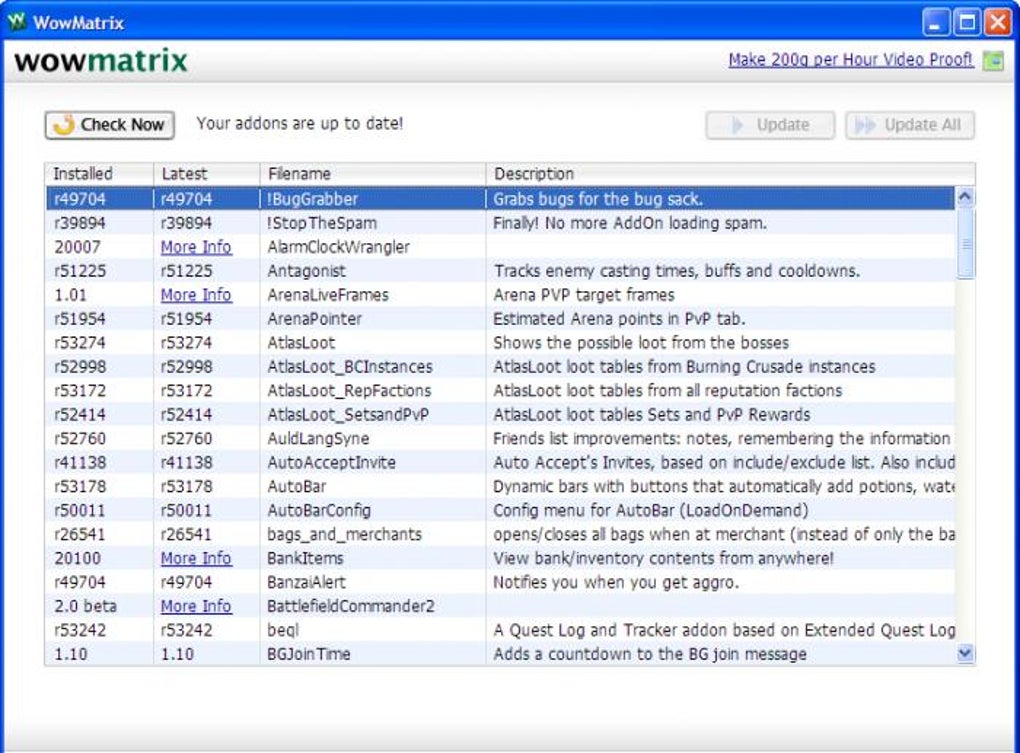Select the !BugGrabber row

point(500,198)
